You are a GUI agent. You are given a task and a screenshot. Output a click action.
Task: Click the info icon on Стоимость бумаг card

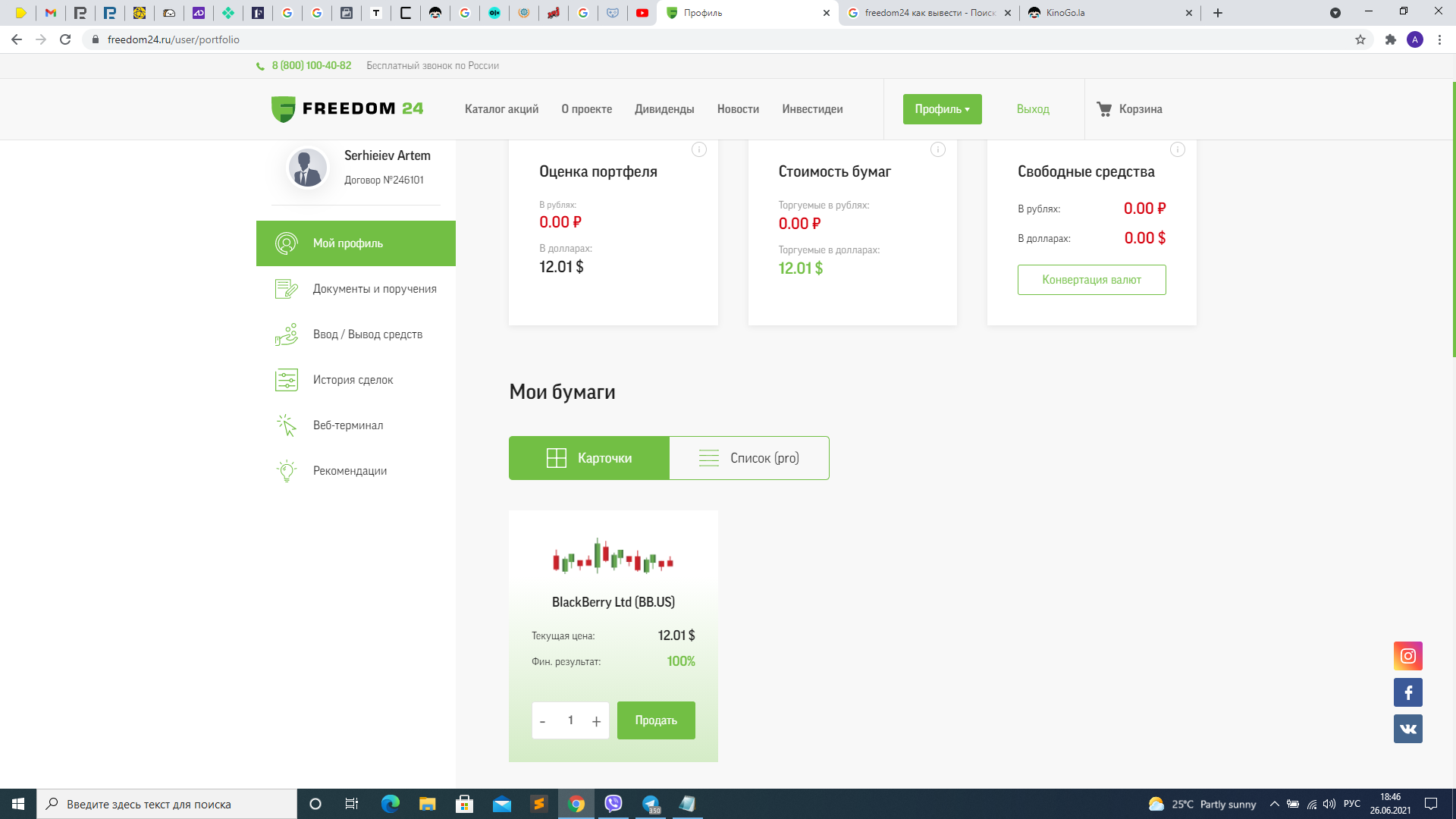pos(938,149)
